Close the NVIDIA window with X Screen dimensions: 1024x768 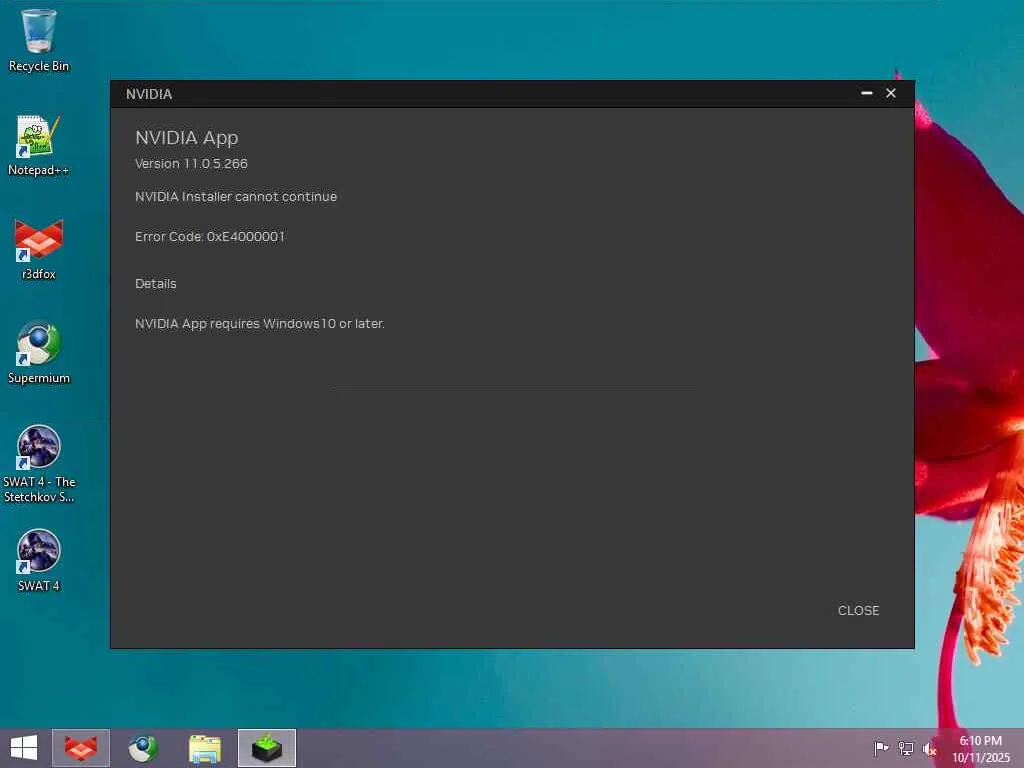coord(891,93)
